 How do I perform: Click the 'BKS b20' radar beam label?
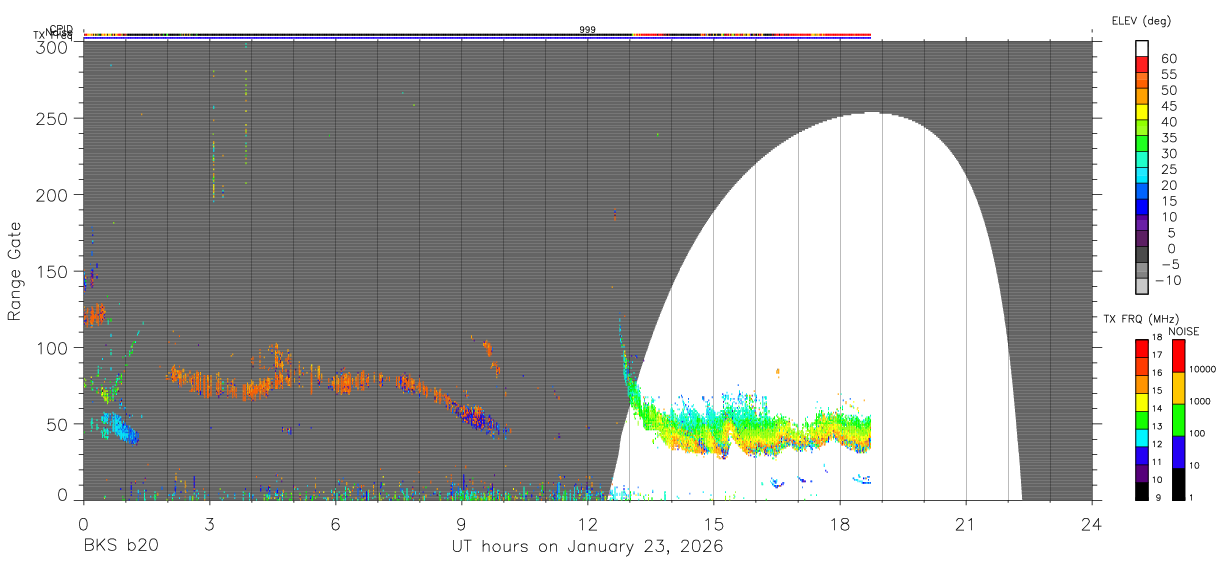tap(120, 547)
